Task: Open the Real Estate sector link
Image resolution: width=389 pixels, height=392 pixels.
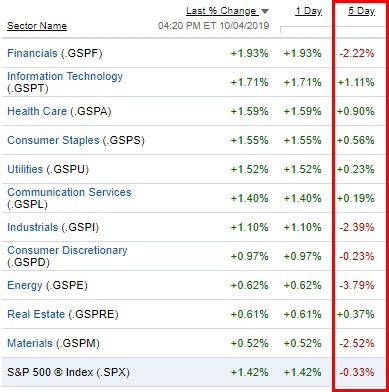Action: pos(36,314)
